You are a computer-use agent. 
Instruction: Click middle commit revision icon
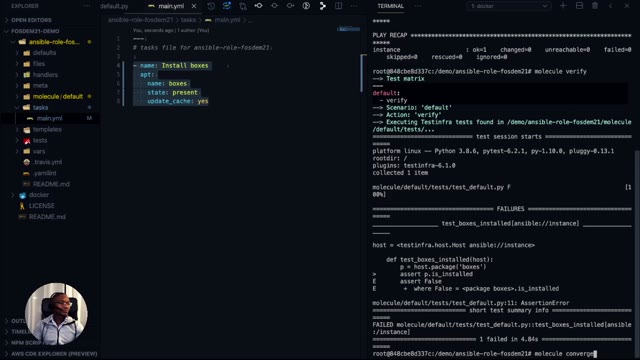click(274, 6)
